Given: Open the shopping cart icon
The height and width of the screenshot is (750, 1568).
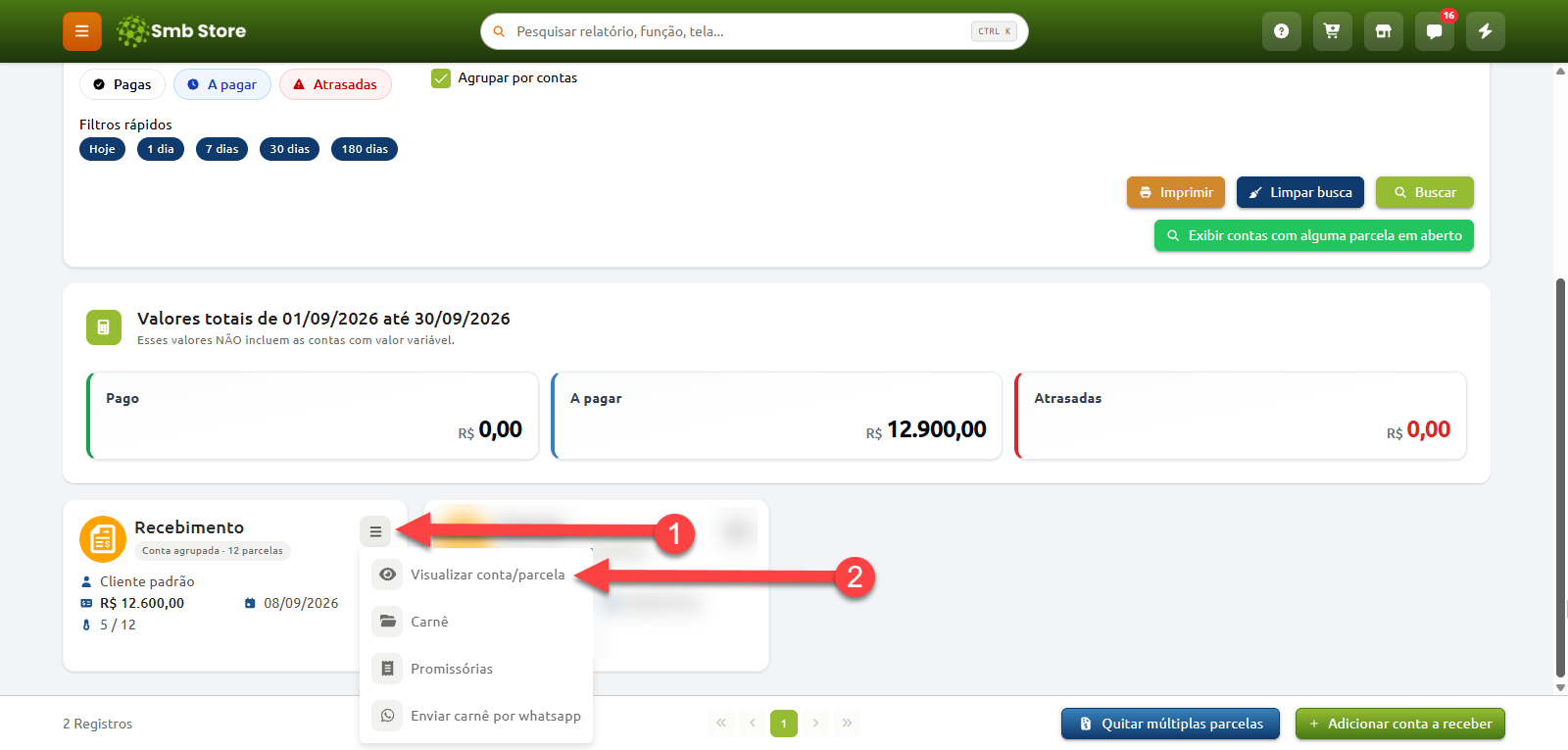Looking at the screenshot, I should 1332,31.
